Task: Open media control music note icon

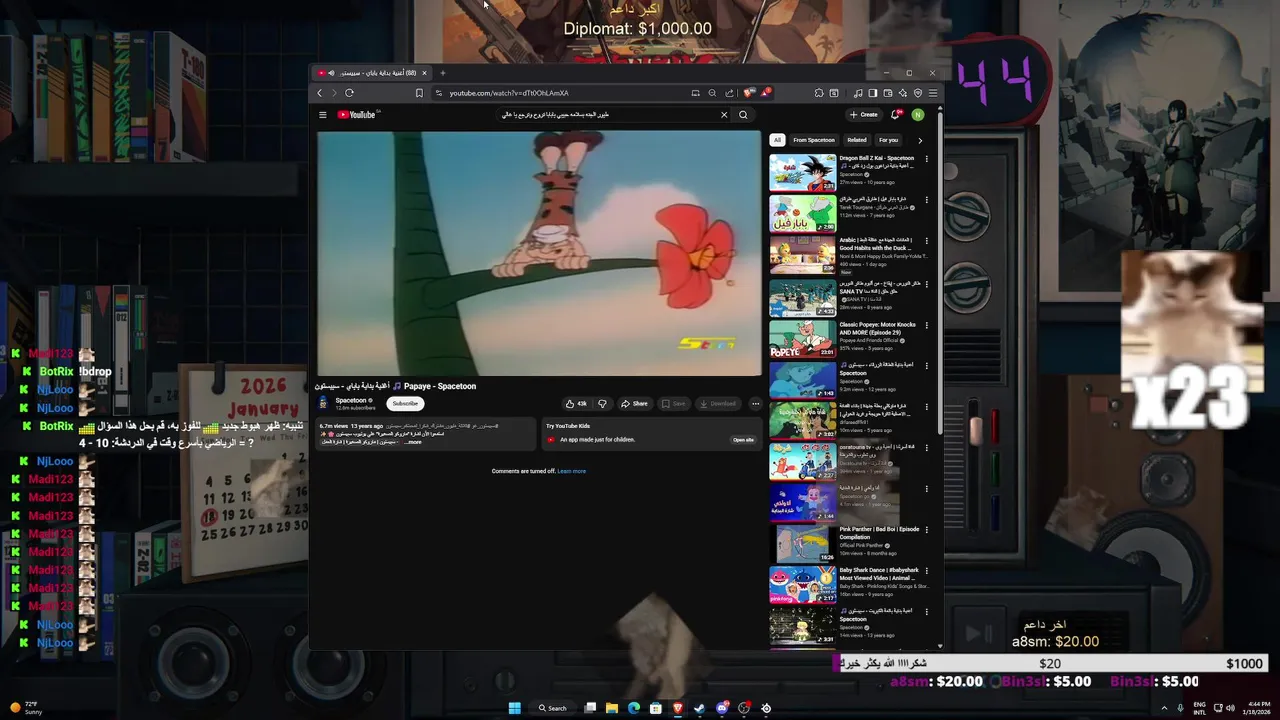Action: pyautogui.click(x=858, y=93)
